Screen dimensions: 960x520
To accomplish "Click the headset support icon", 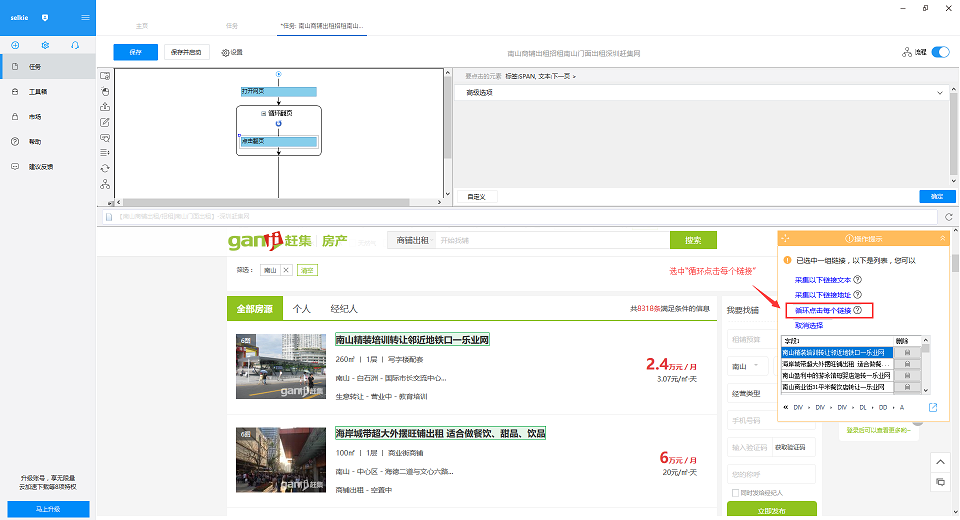I will pyautogui.click(x=75, y=45).
